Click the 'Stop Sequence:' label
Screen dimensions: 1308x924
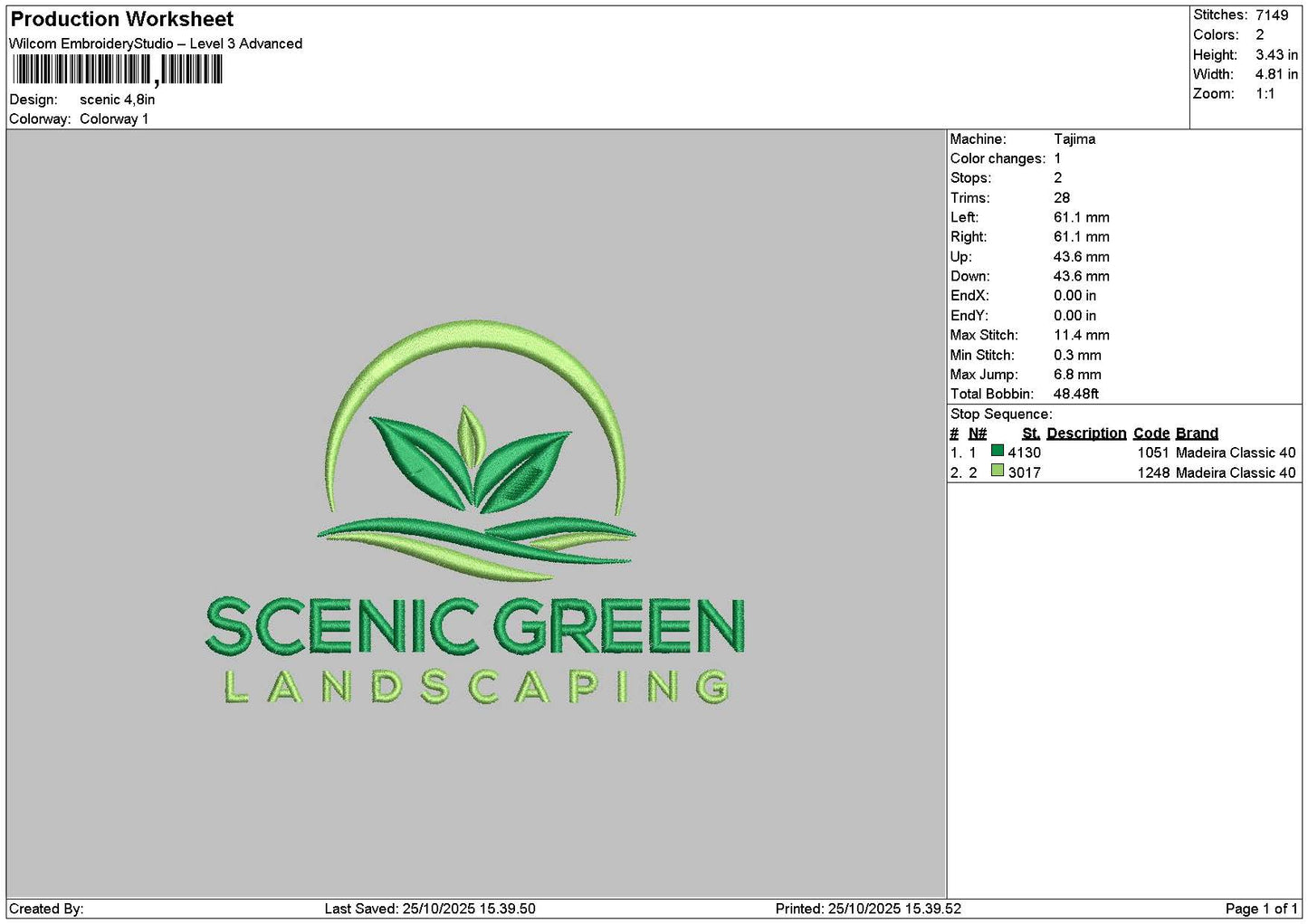(1001, 414)
